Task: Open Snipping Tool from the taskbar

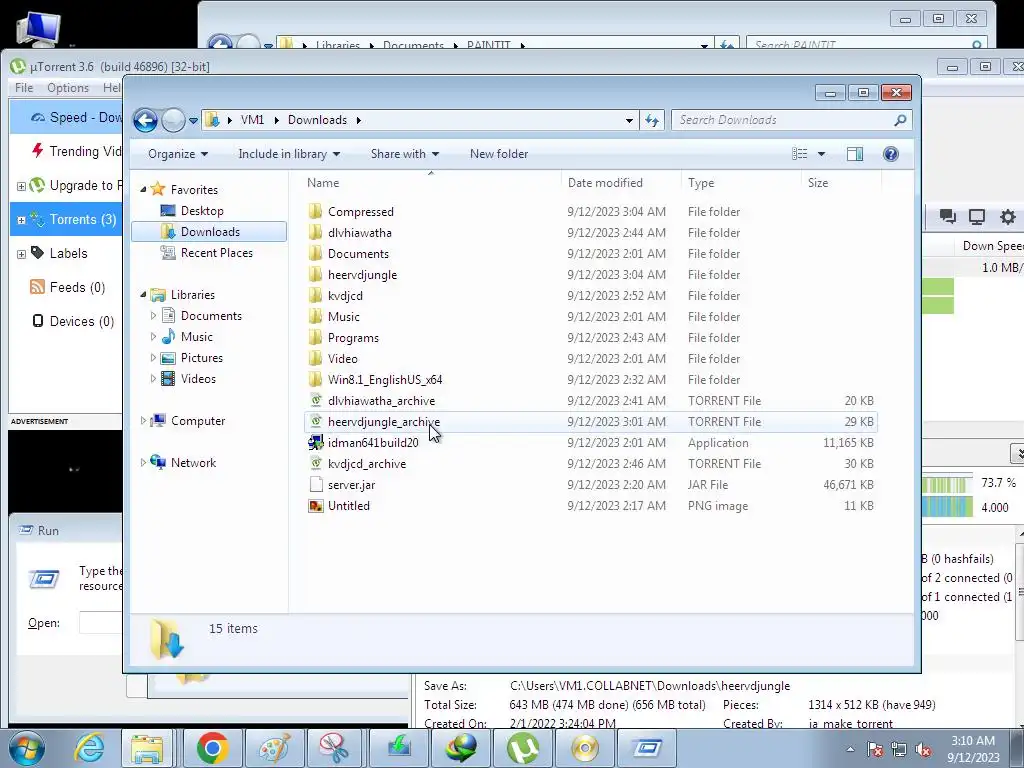Action: click(x=335, y=748)
